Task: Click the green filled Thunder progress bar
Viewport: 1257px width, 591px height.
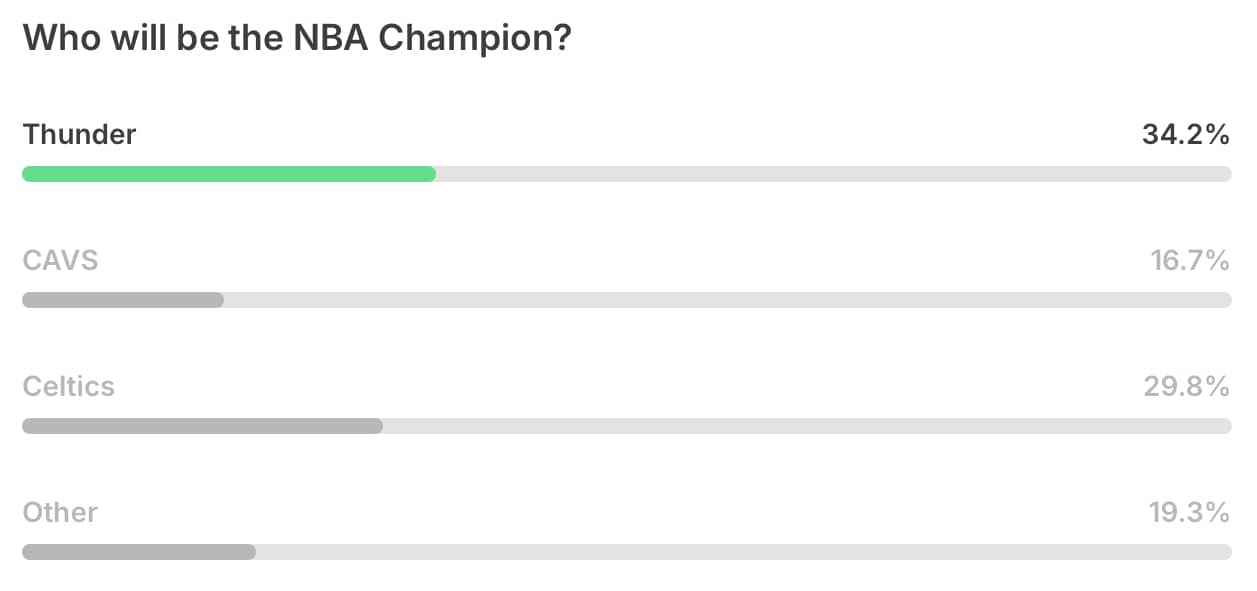Action: 229,174
